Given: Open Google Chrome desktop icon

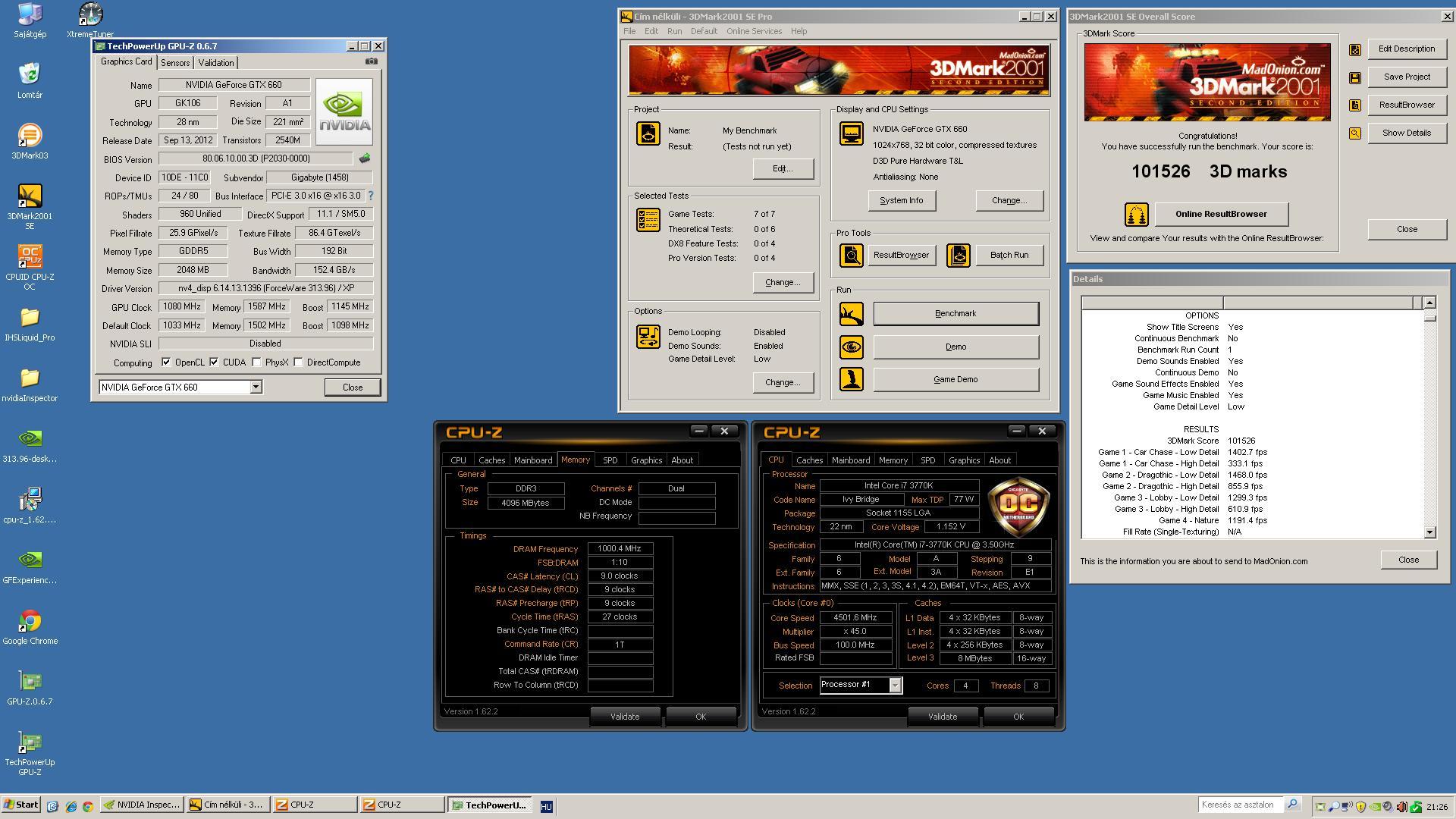Looking at the screenshot, I should [30, 627].
